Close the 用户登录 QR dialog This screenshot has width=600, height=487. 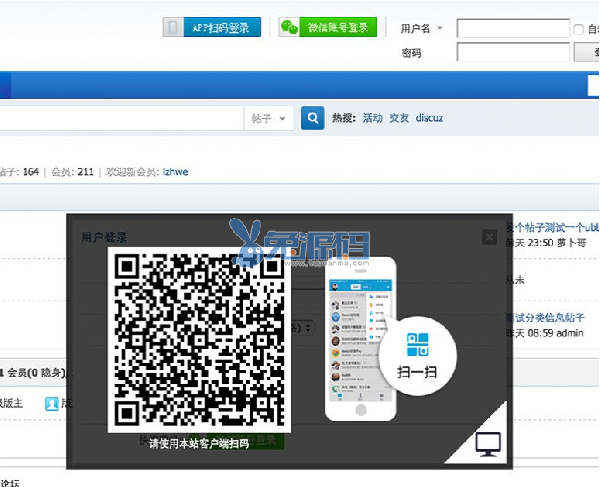[x=489, y=237]
